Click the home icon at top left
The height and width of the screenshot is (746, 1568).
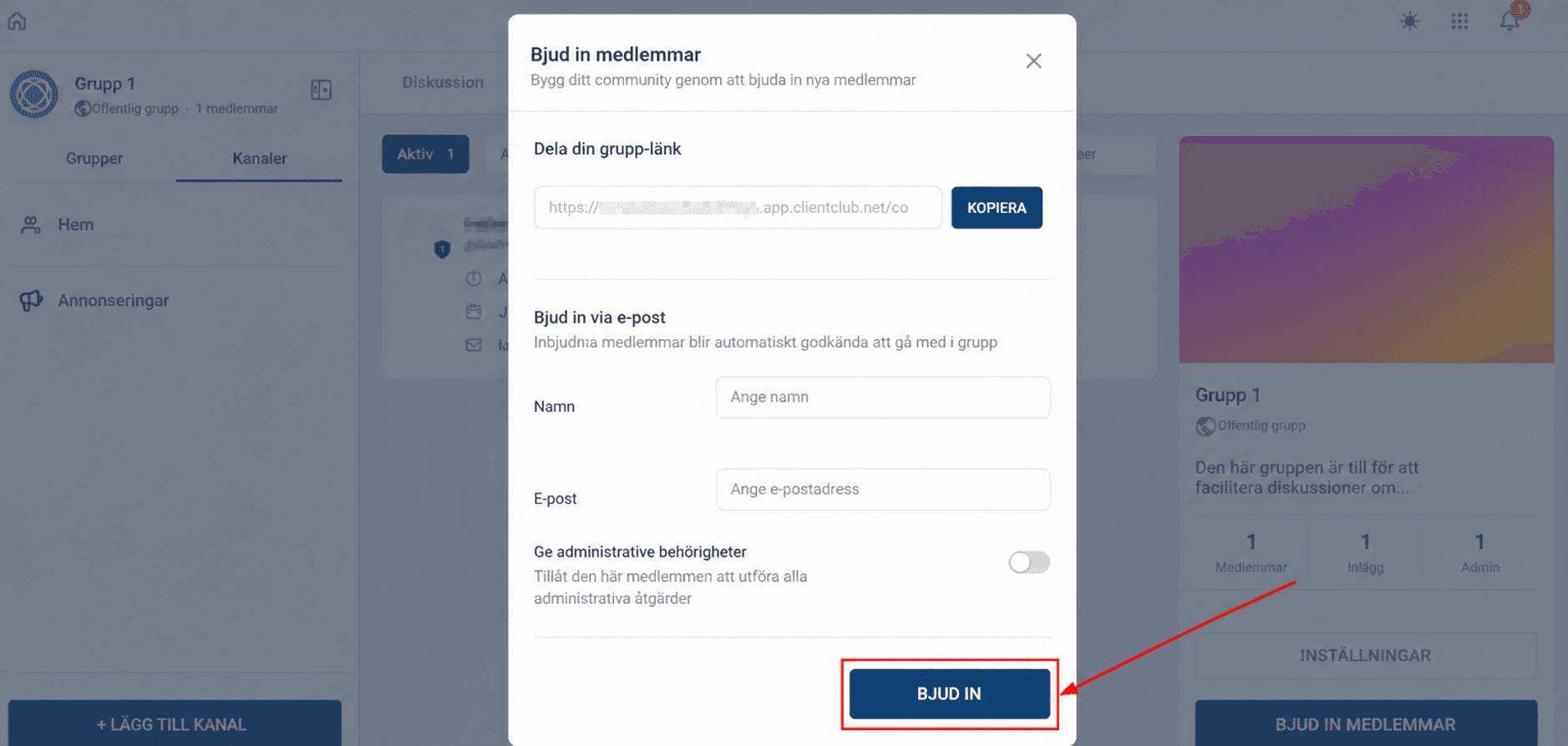point(17,21)
